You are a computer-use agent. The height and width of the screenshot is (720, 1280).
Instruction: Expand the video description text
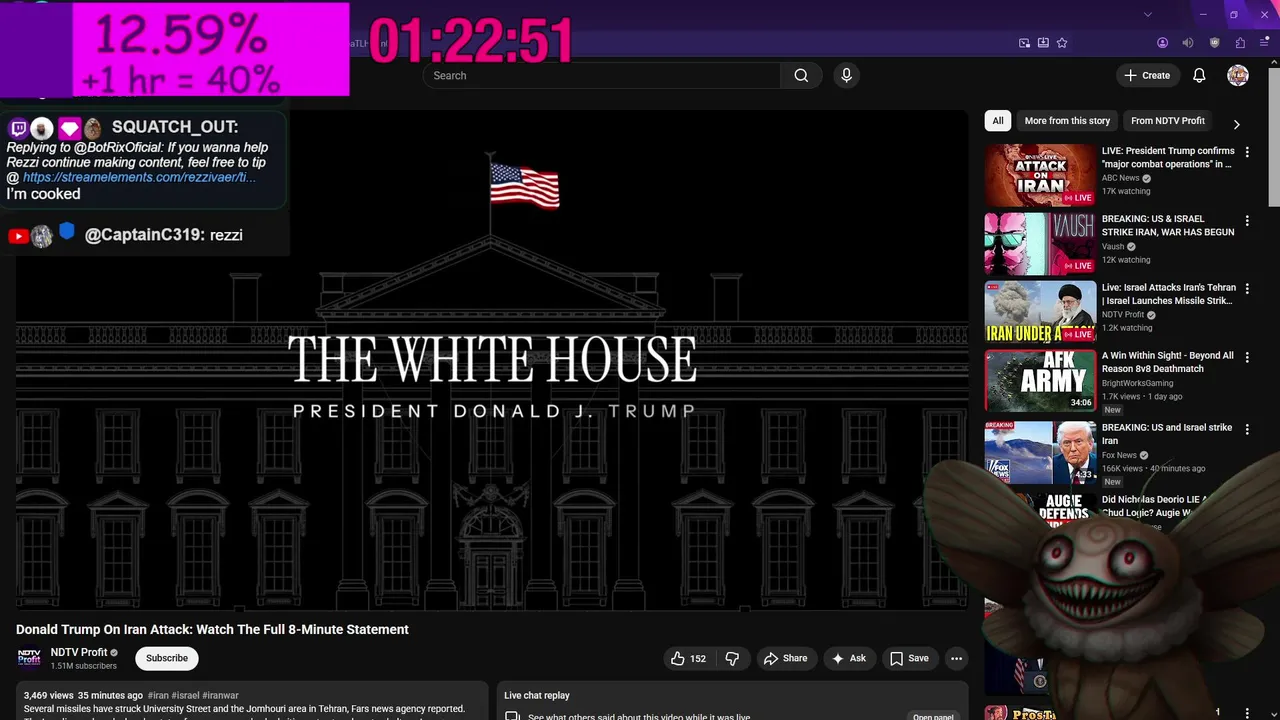252,701
